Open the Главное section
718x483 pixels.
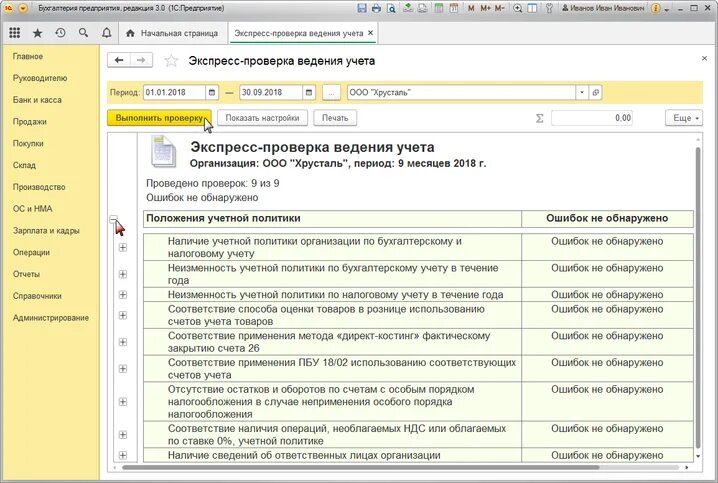point(28,56)
